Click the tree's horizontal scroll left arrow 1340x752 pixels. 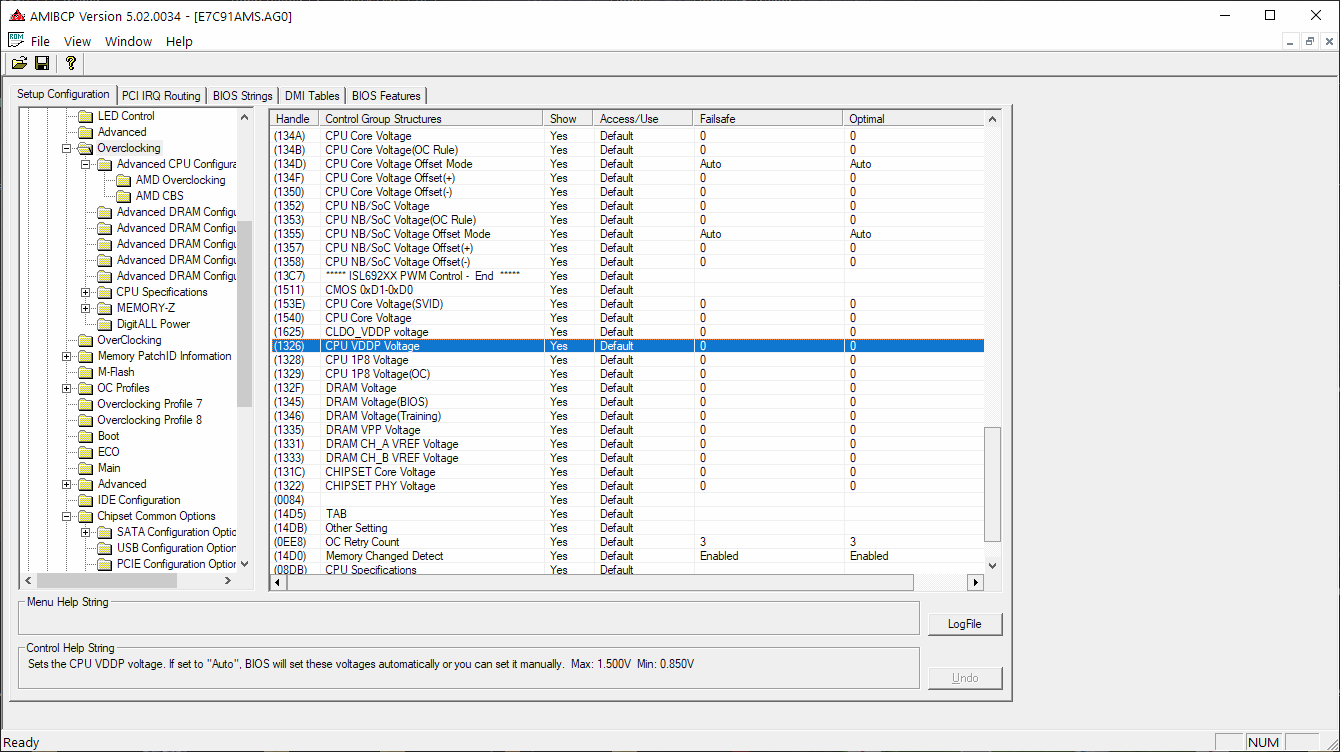click(x=28, y=580)
